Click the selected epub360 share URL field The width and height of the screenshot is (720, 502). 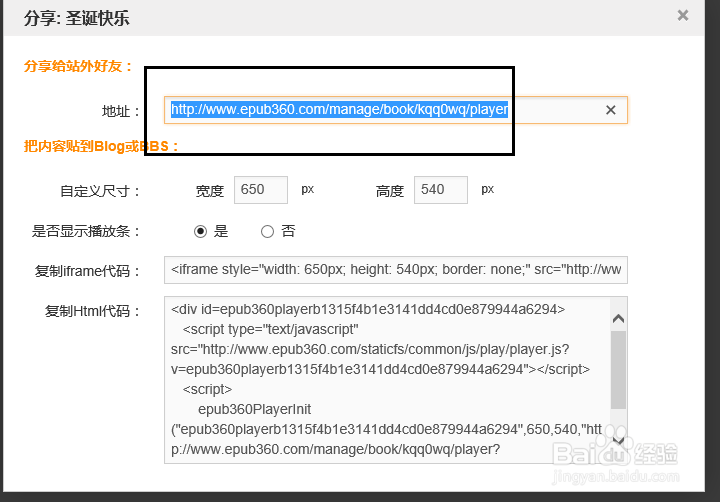click(x=396, y=110)
